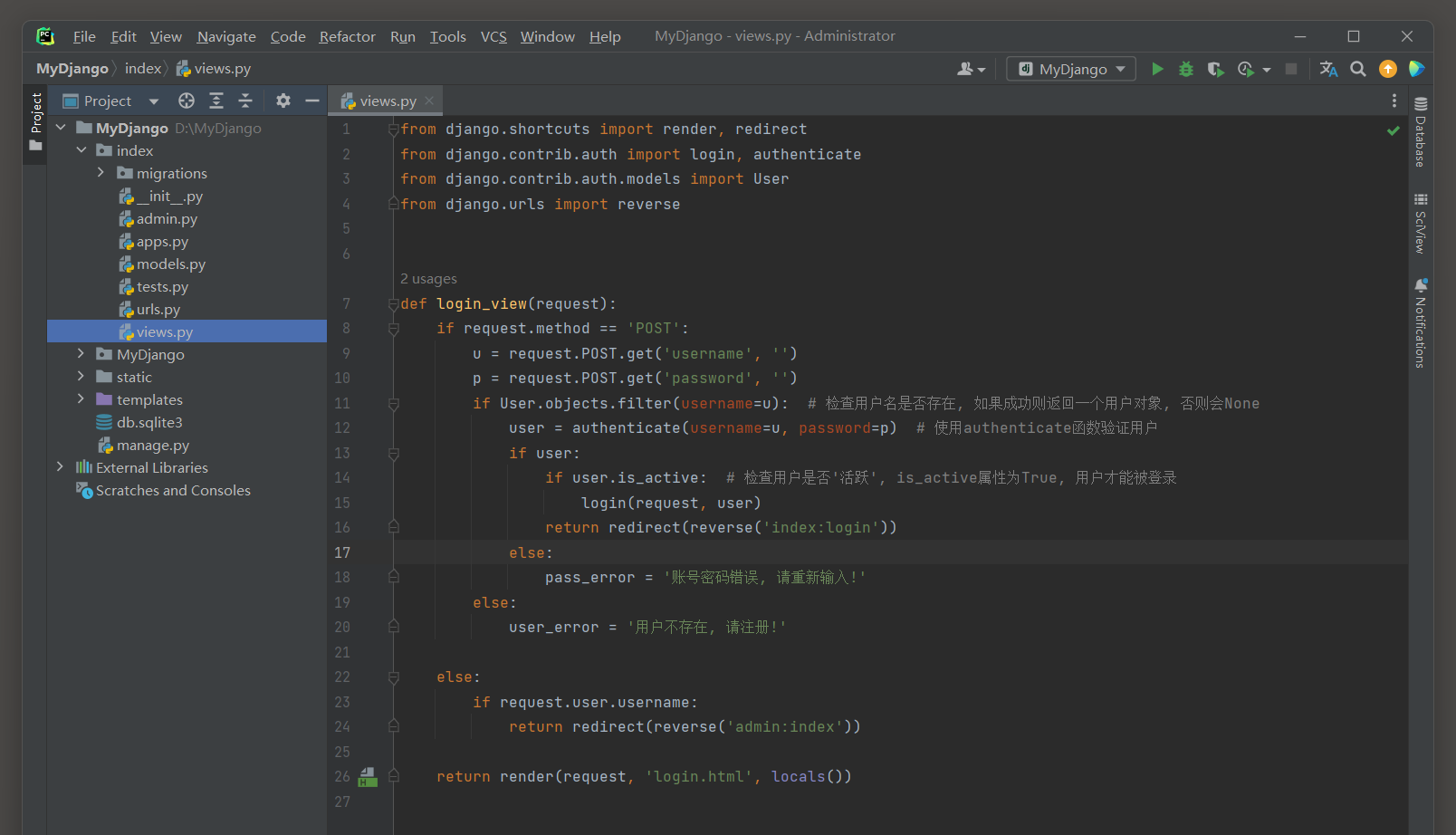Image resolution: width=1456 pixels, height=835 pixels.
Task: Select tests.py in project tree
Action: 162,286
